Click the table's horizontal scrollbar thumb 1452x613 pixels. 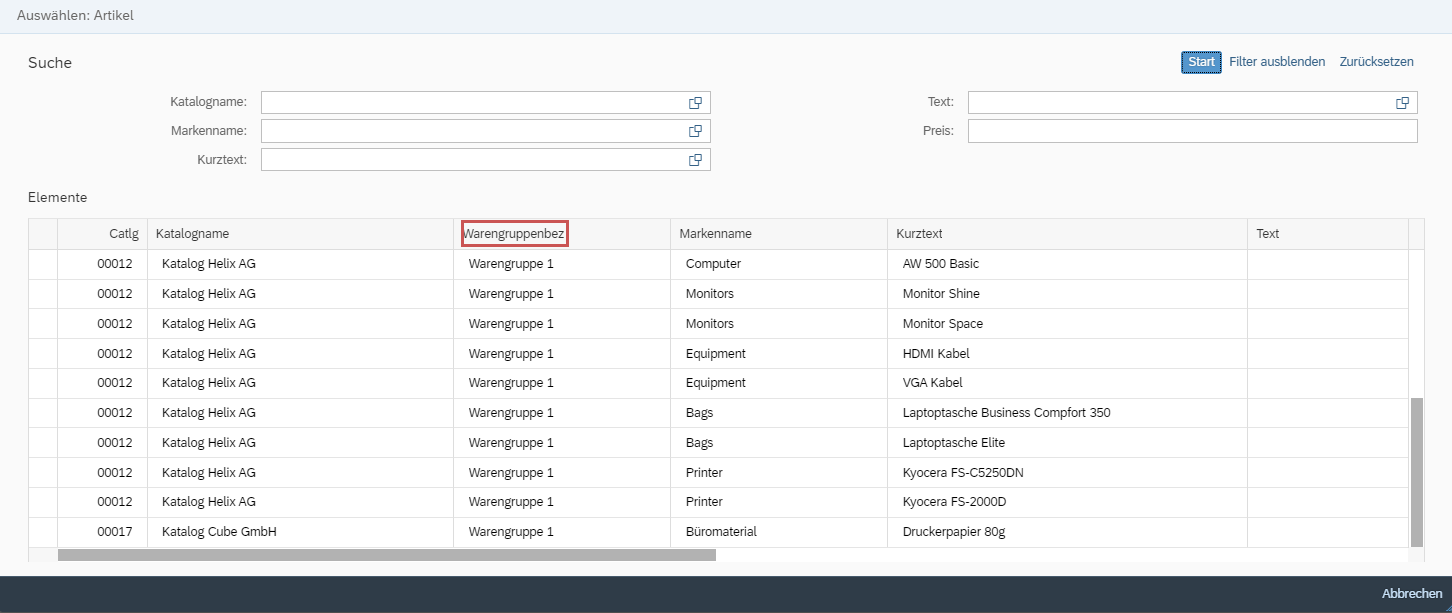pos(386,555)
